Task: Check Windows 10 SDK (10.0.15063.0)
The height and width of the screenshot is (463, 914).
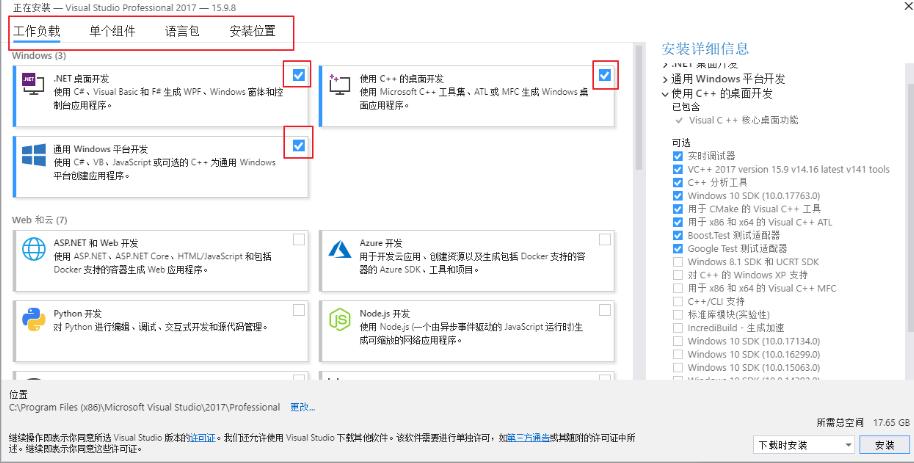Action: 677,367
